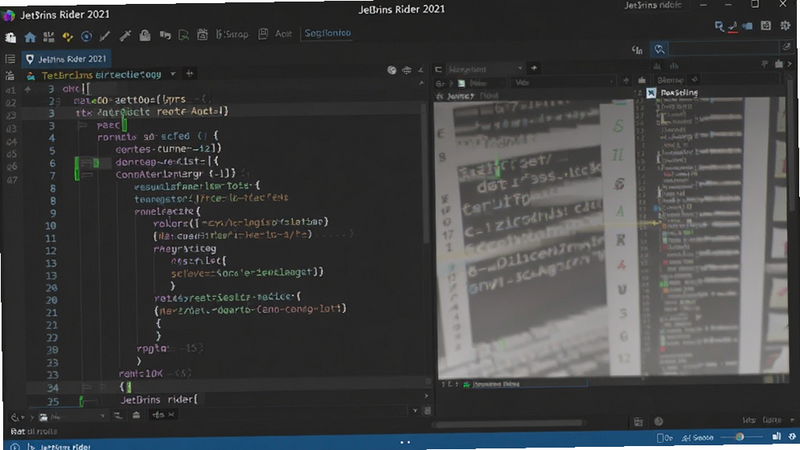
Task: Click the circular icon at status bar start
Action: pyautogui.click(x=15, y=447)
